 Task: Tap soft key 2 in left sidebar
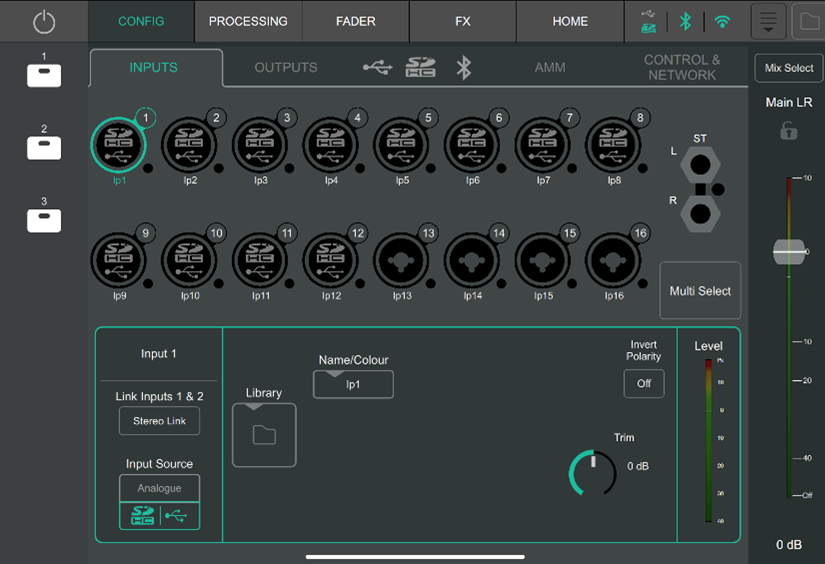(44, 148)
